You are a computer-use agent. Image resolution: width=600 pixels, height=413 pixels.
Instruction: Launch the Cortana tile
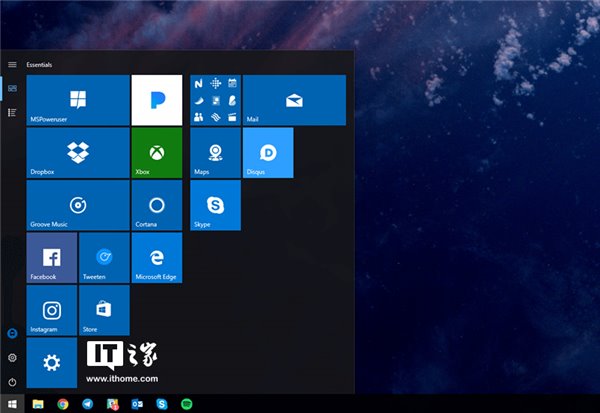[157, 205]
